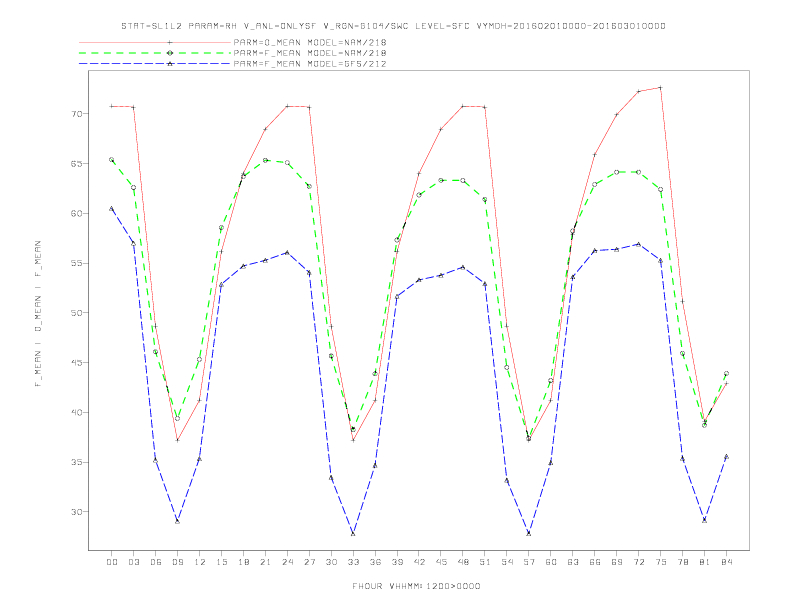The width and height of the screenshot is (792, 612).
Task: Click the red plus marker in legend
Action: pos(170,42)
